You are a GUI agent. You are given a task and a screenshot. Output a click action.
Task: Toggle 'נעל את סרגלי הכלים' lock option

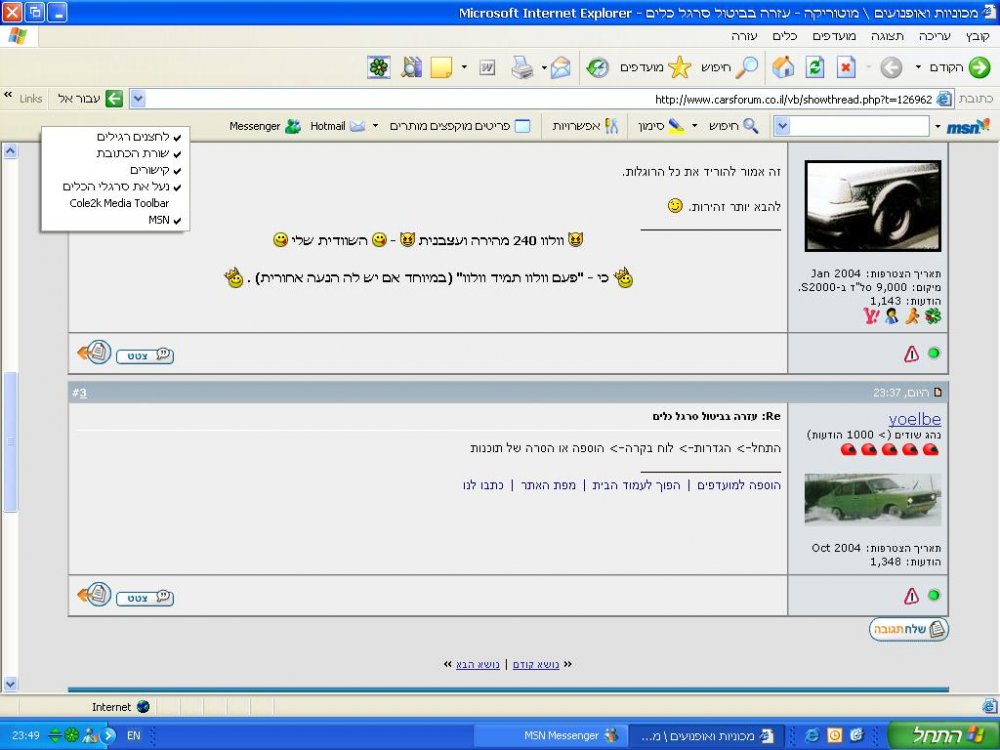click(115, 187)
